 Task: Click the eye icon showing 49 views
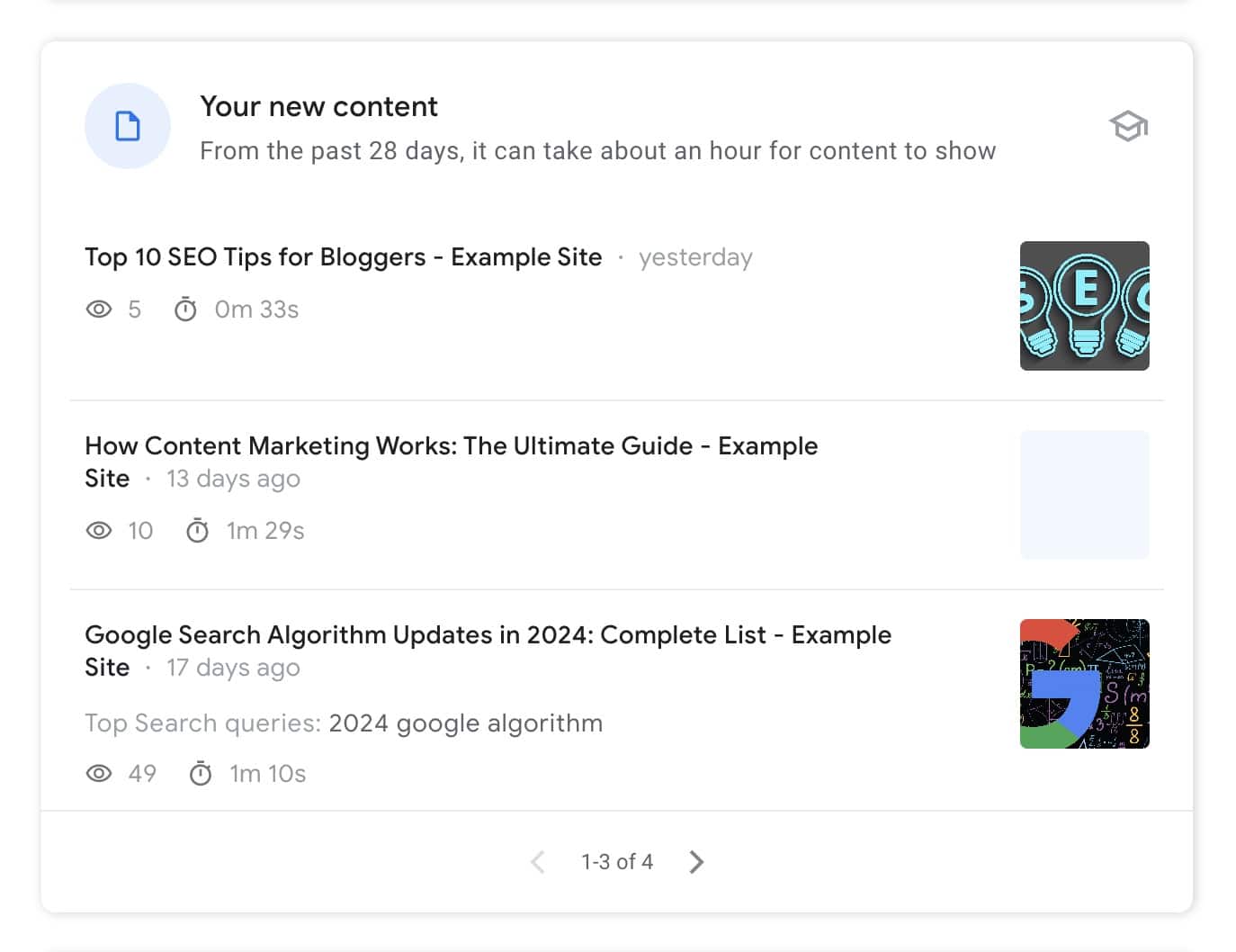[x=99, y=773]
